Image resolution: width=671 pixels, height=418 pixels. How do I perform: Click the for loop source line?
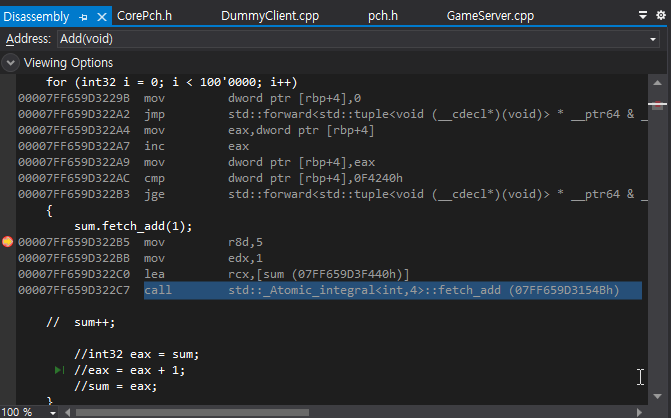172,82
